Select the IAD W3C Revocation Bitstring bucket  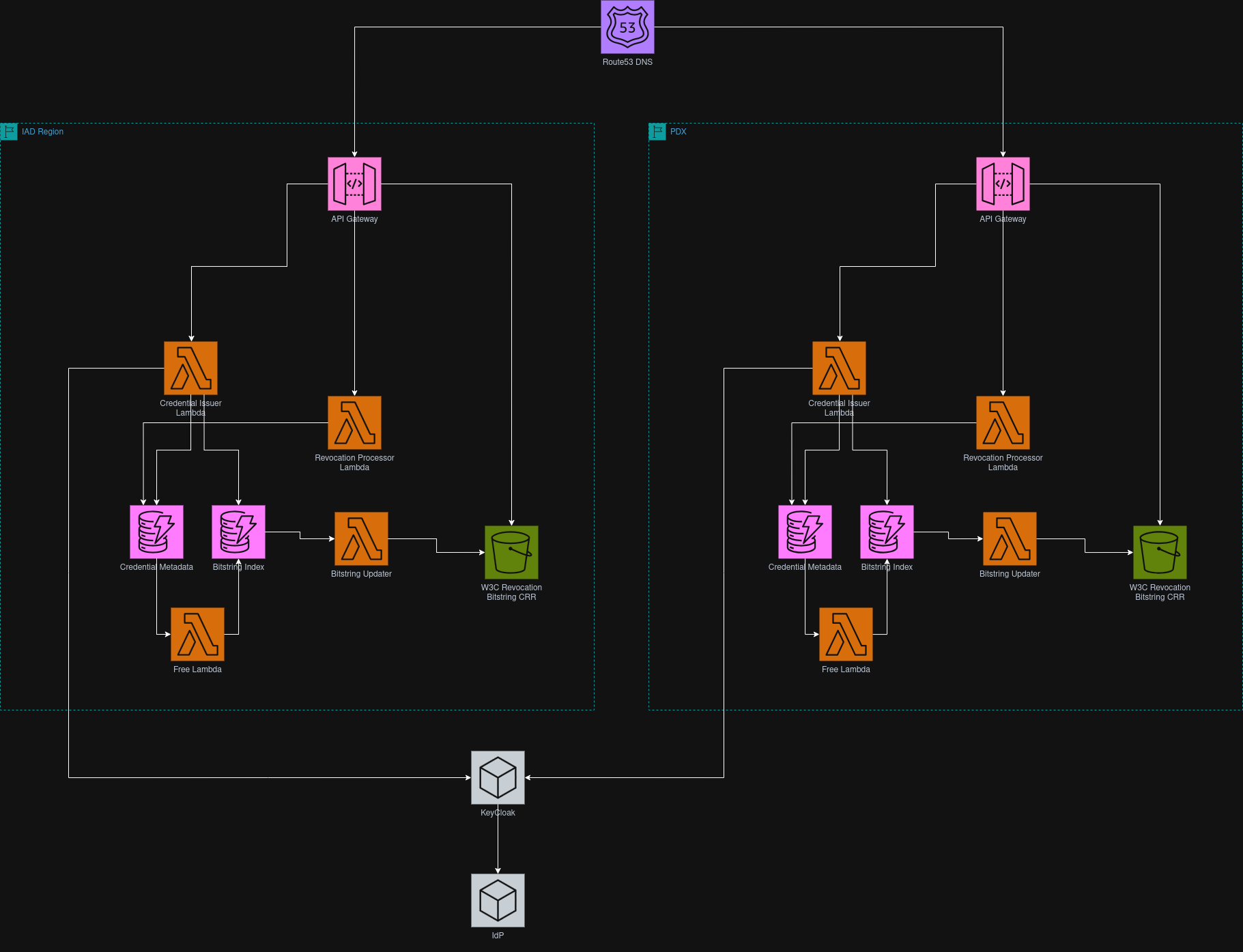[x=511, y=553]
